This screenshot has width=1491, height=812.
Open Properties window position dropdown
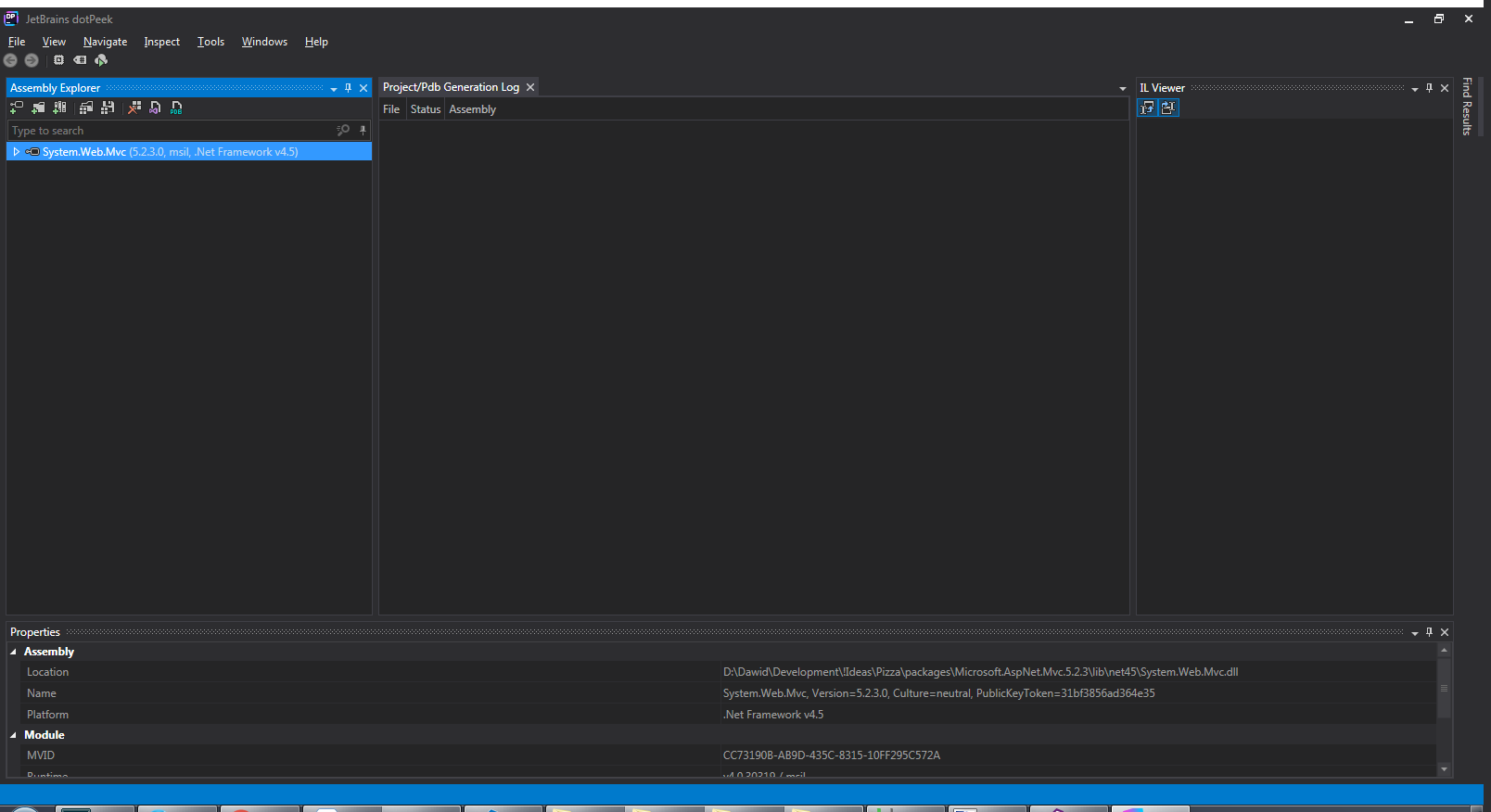[1415, 633]
